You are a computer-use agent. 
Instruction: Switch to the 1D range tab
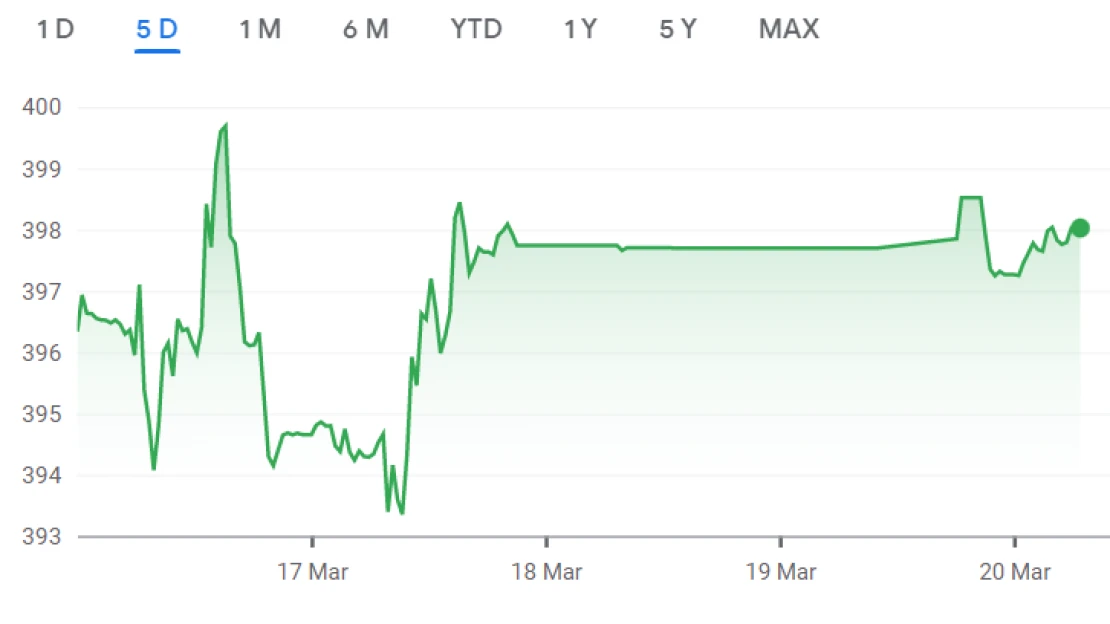(x=55, y=29)
